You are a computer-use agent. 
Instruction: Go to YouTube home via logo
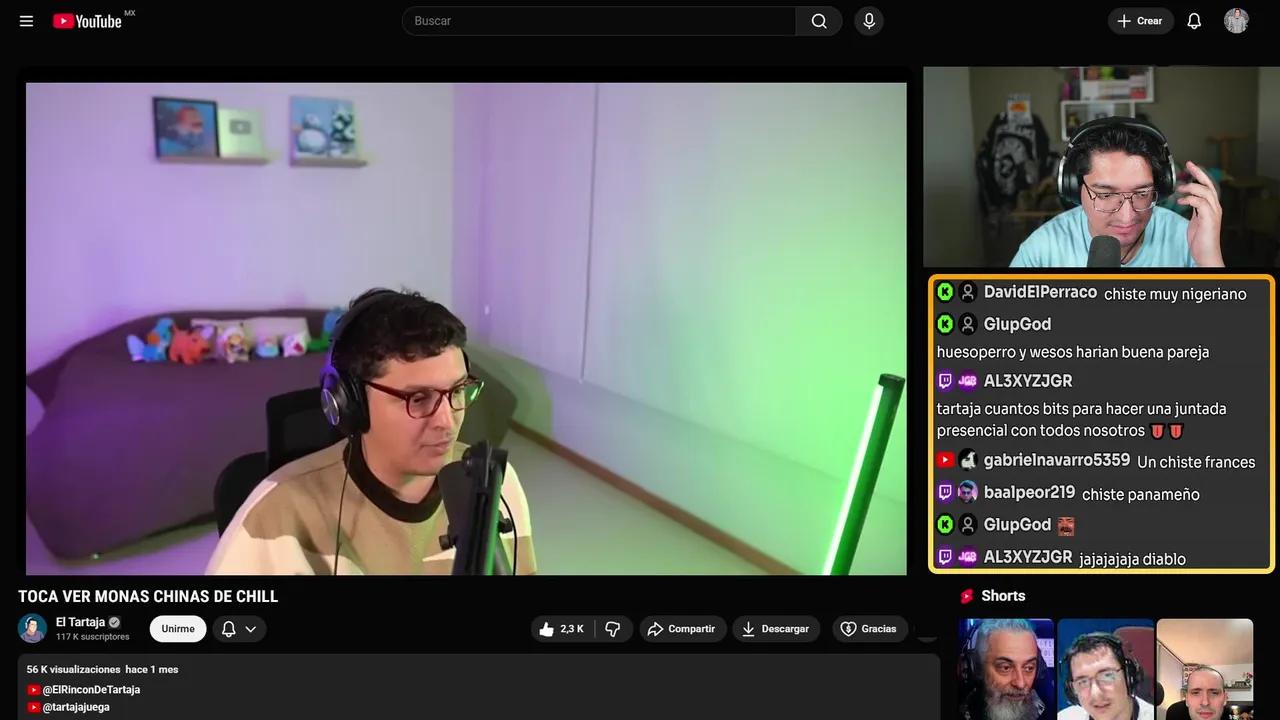tap(88, 21)
